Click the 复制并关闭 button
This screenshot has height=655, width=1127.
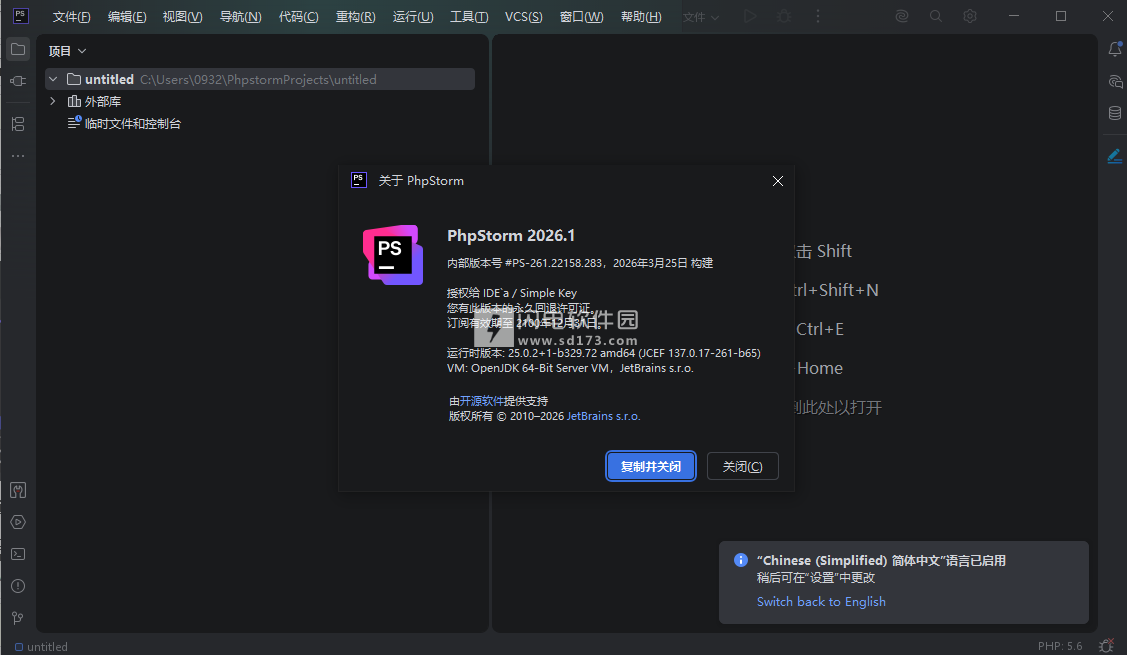tap(650, 467)
